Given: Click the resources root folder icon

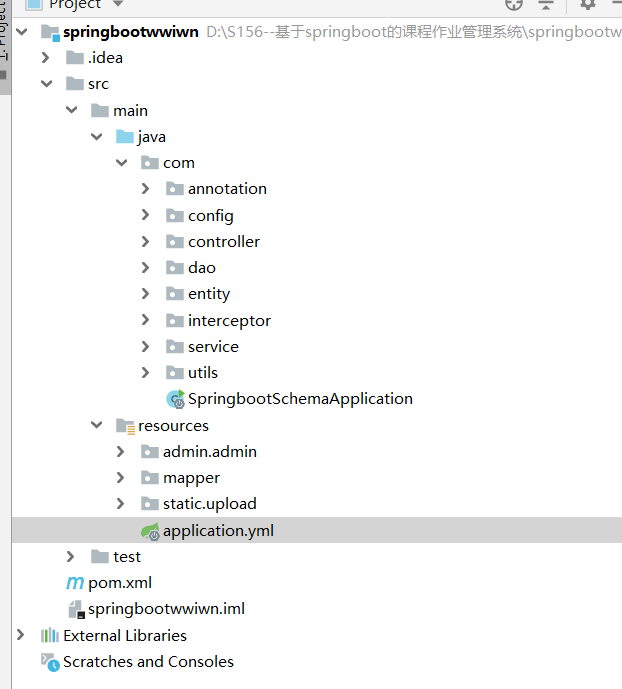Looking at the screenshot, I should 126,426.
